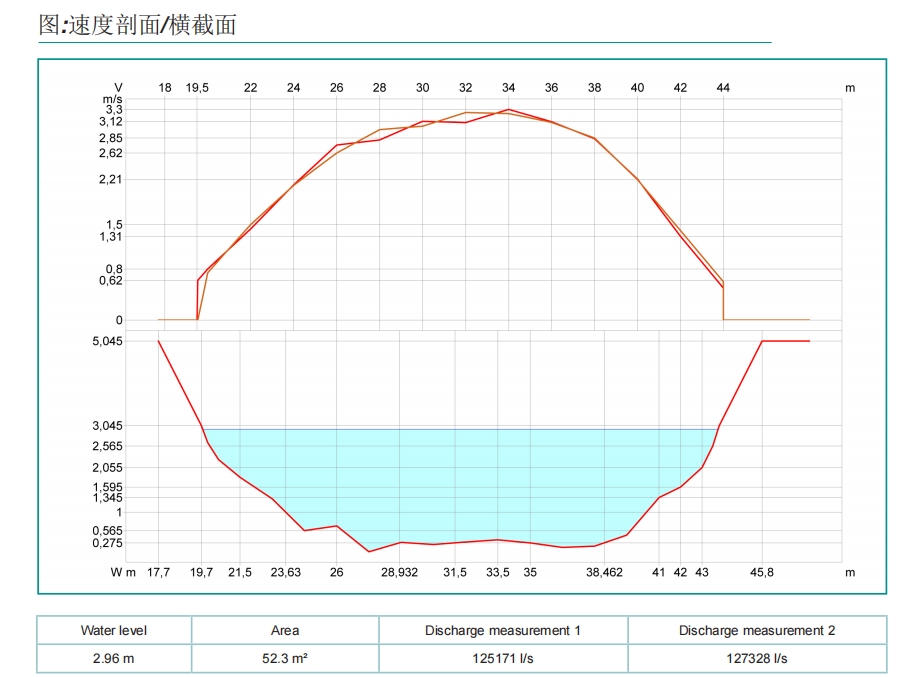Screen dimensions: 906x677
Task: Click the '3,045' depth axis label
Action: point(107,426)
